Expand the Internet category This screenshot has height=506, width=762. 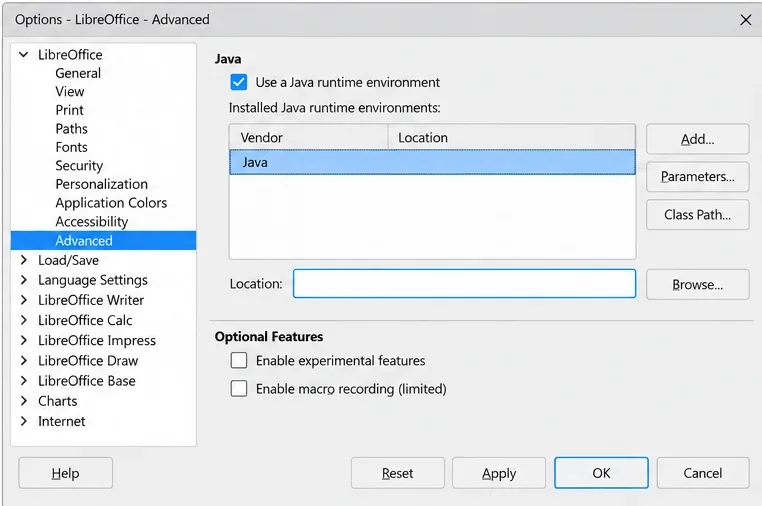tap(23, 421)
